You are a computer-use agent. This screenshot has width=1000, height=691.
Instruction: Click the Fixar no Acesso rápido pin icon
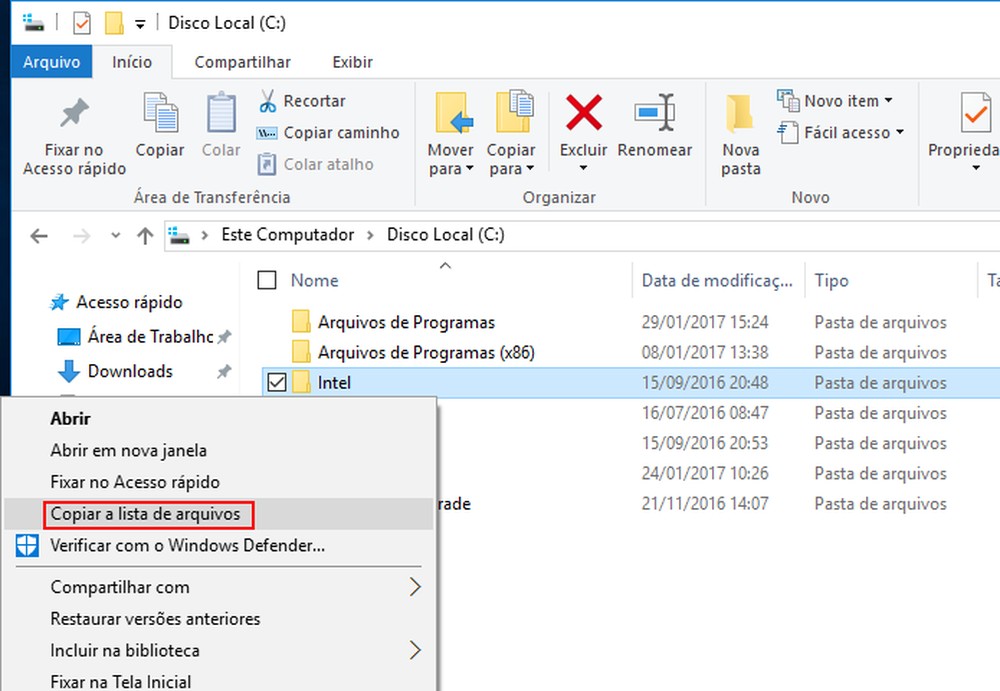[x=74, y=113]
